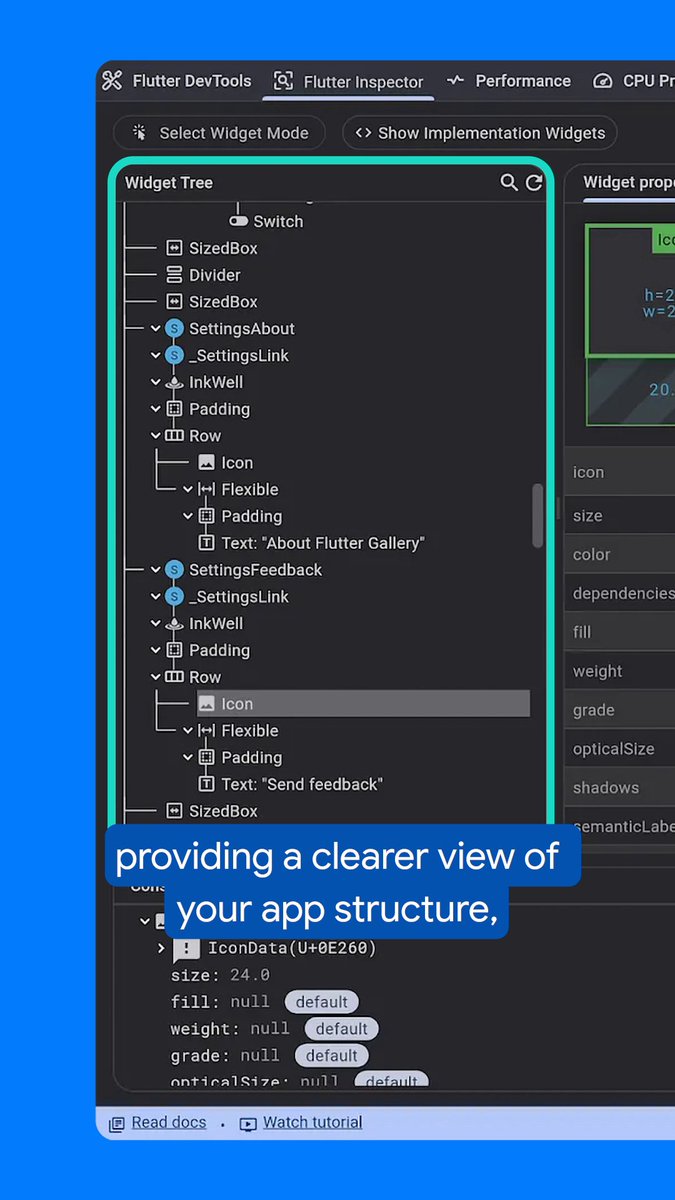
Task: Expand the IconData(U+0E260) entry
Action: point(161,948)
